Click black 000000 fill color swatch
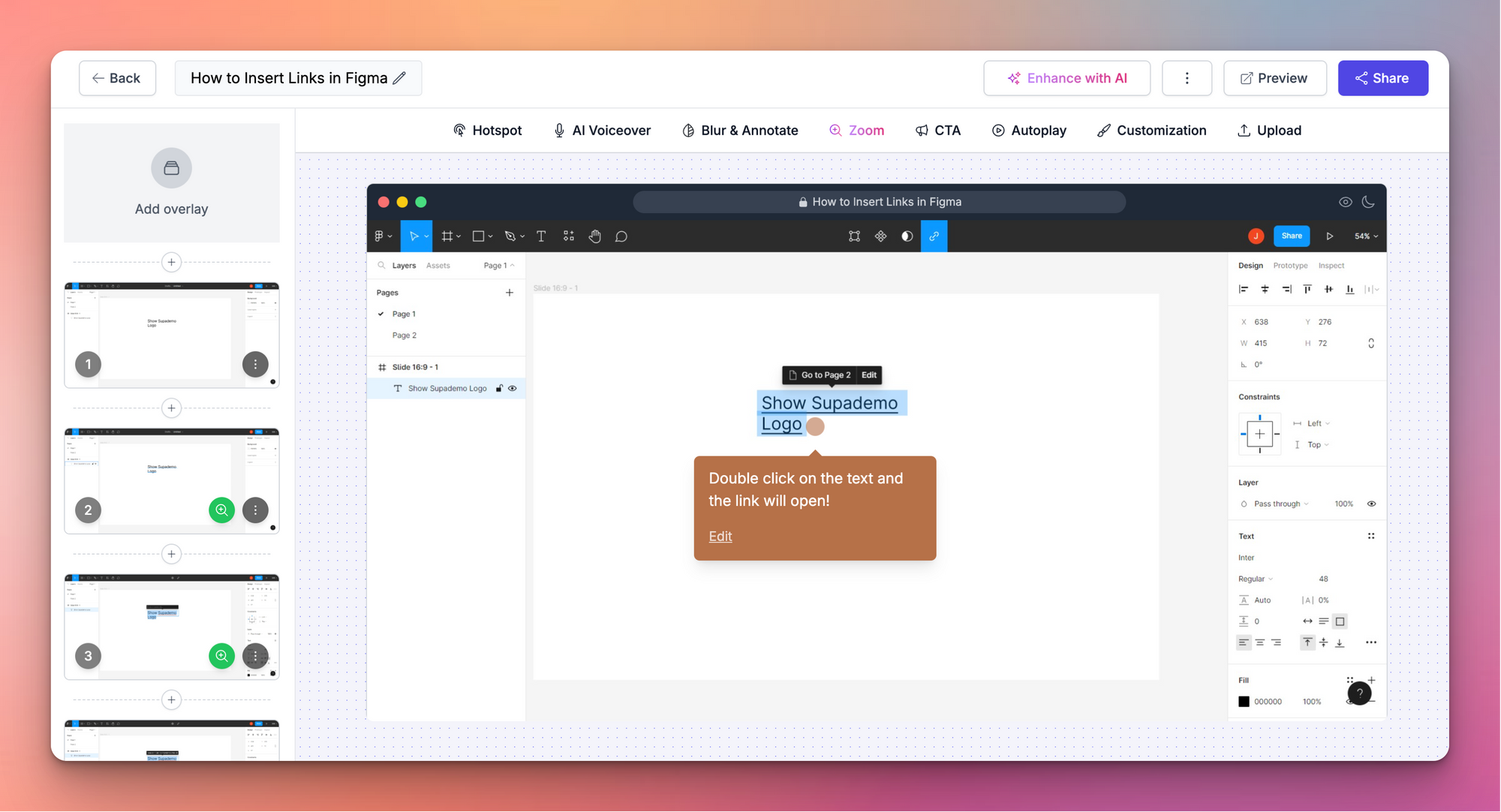Viewport: 1501px width, 812px height. [x=1244, y=702]
